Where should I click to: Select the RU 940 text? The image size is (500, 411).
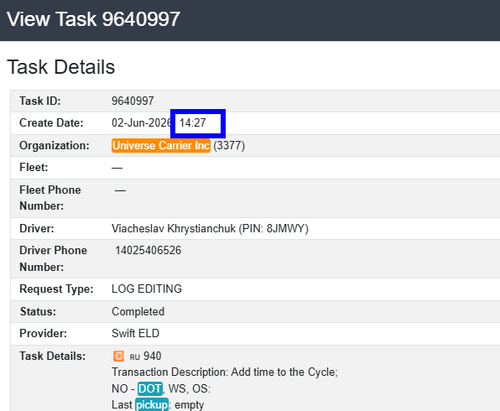click(x=145, y=356)
